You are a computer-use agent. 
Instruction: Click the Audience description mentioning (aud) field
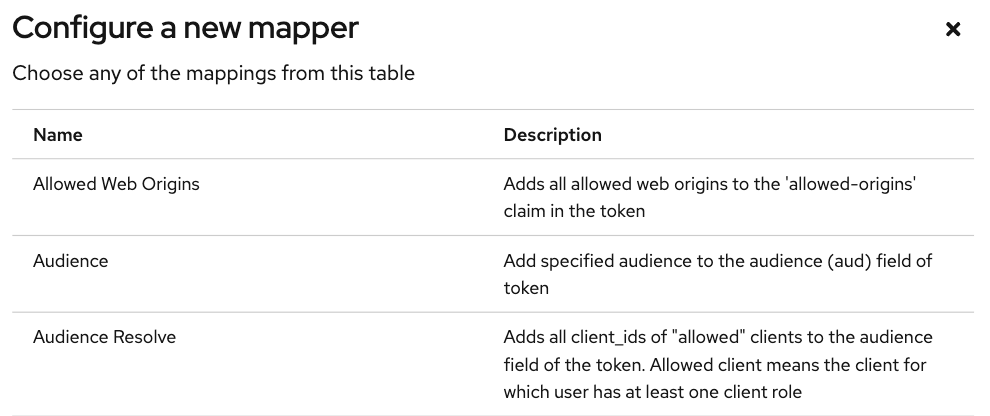click(x=718, y=275)
